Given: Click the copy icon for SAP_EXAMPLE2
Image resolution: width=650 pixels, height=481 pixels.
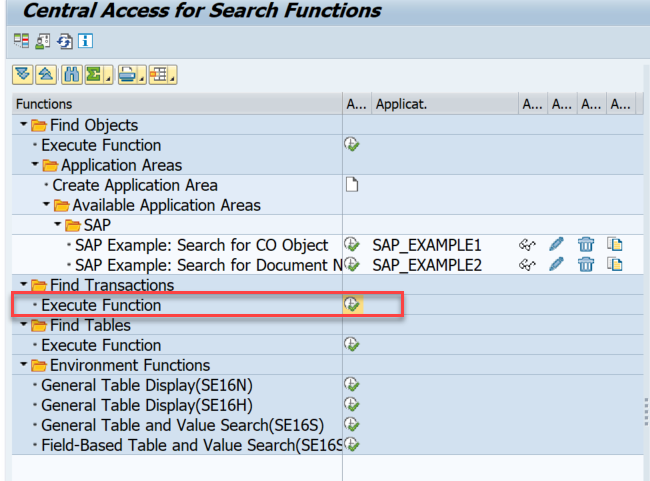Looking at the screenshot, I should pos(616,265).
